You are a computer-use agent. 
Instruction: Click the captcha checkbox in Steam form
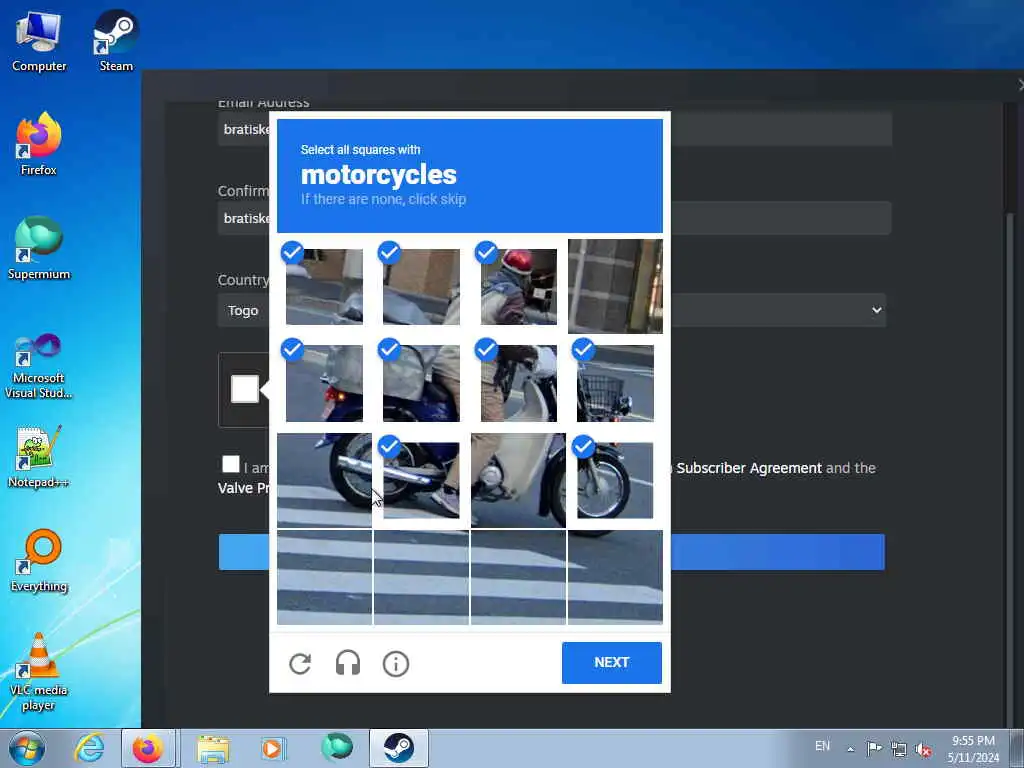245,389
